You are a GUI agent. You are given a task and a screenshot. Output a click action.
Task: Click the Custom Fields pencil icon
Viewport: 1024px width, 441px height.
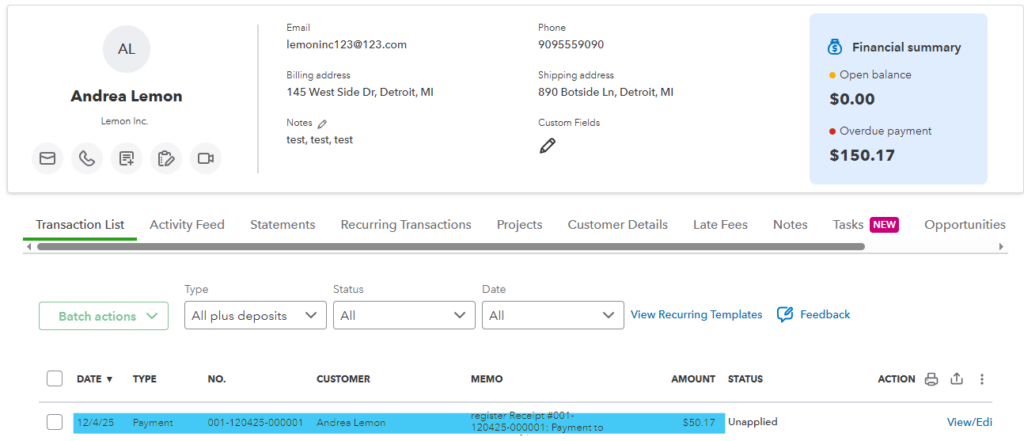547,146
